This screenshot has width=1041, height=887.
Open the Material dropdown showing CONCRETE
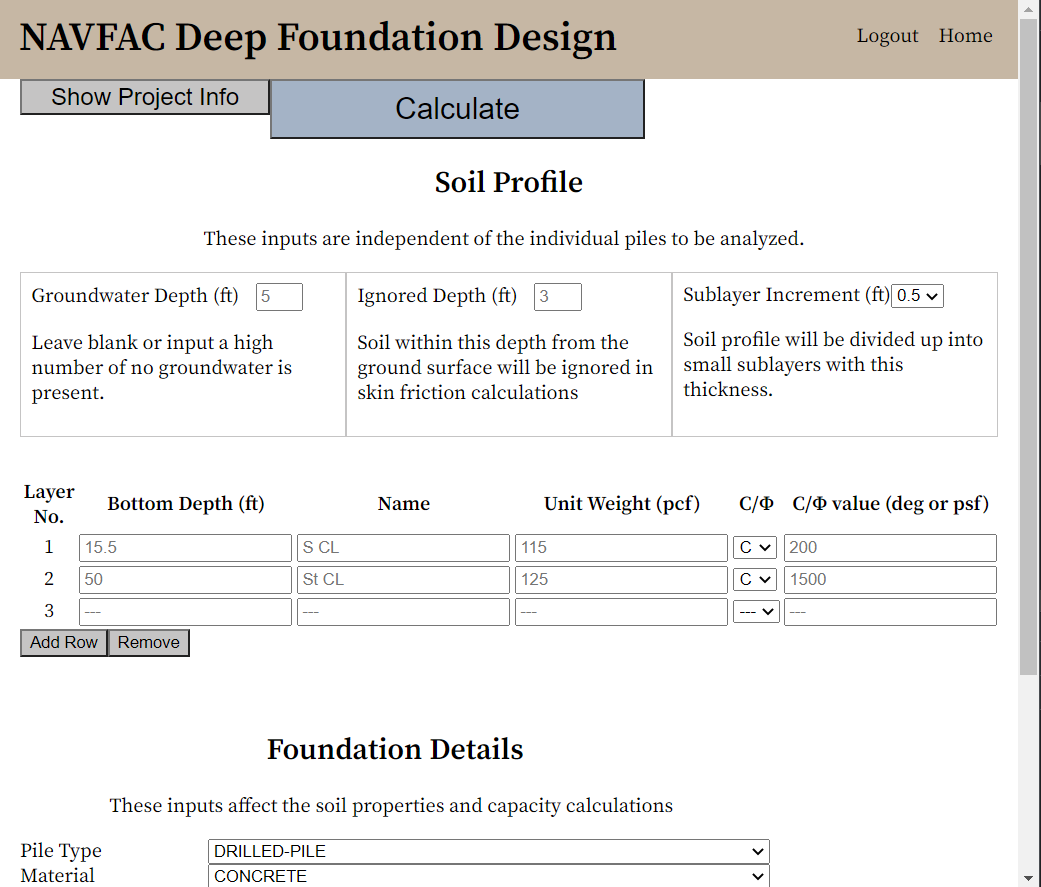click(489, 876)
